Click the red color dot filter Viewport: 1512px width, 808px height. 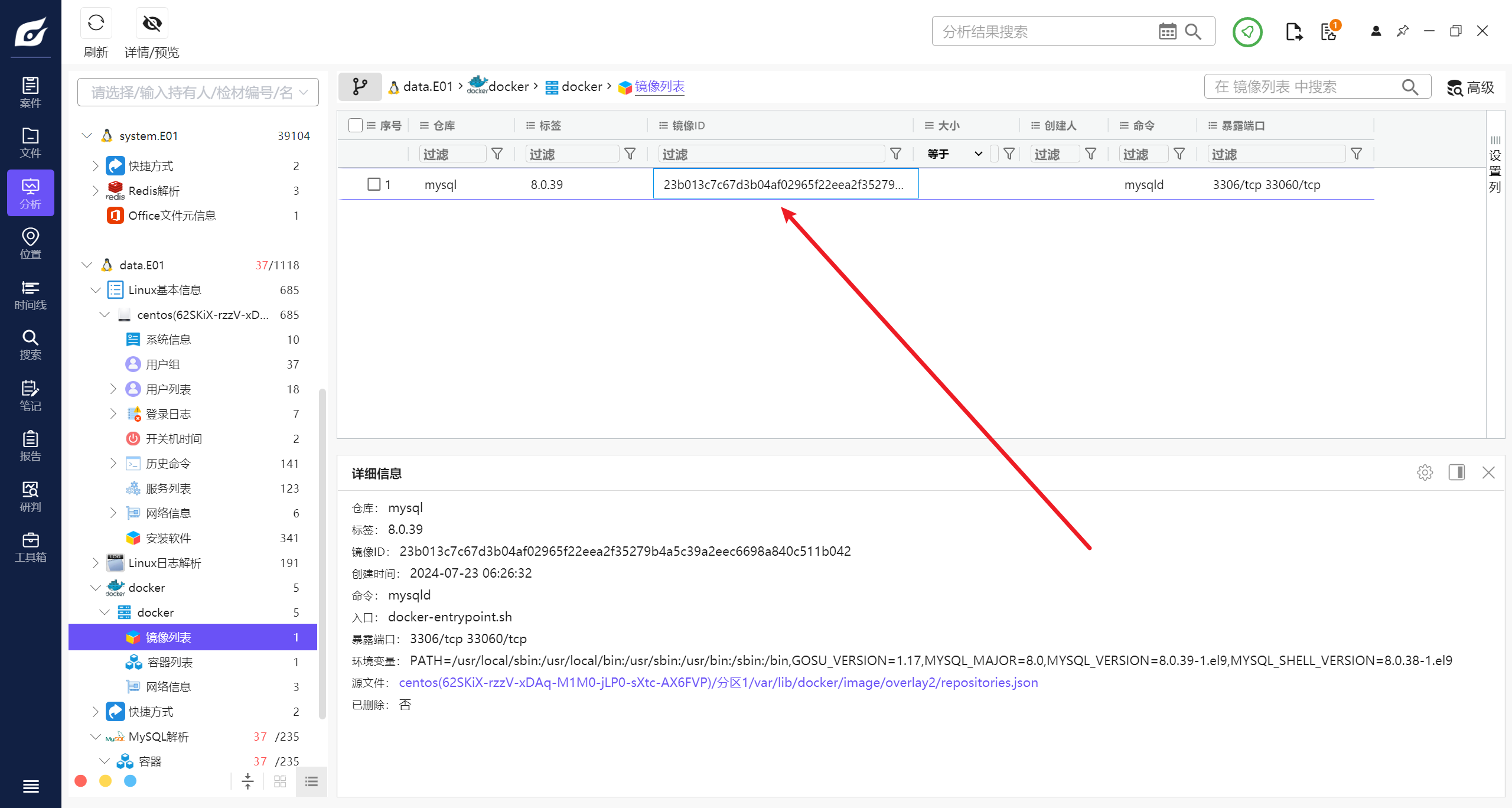coord(81,781)
